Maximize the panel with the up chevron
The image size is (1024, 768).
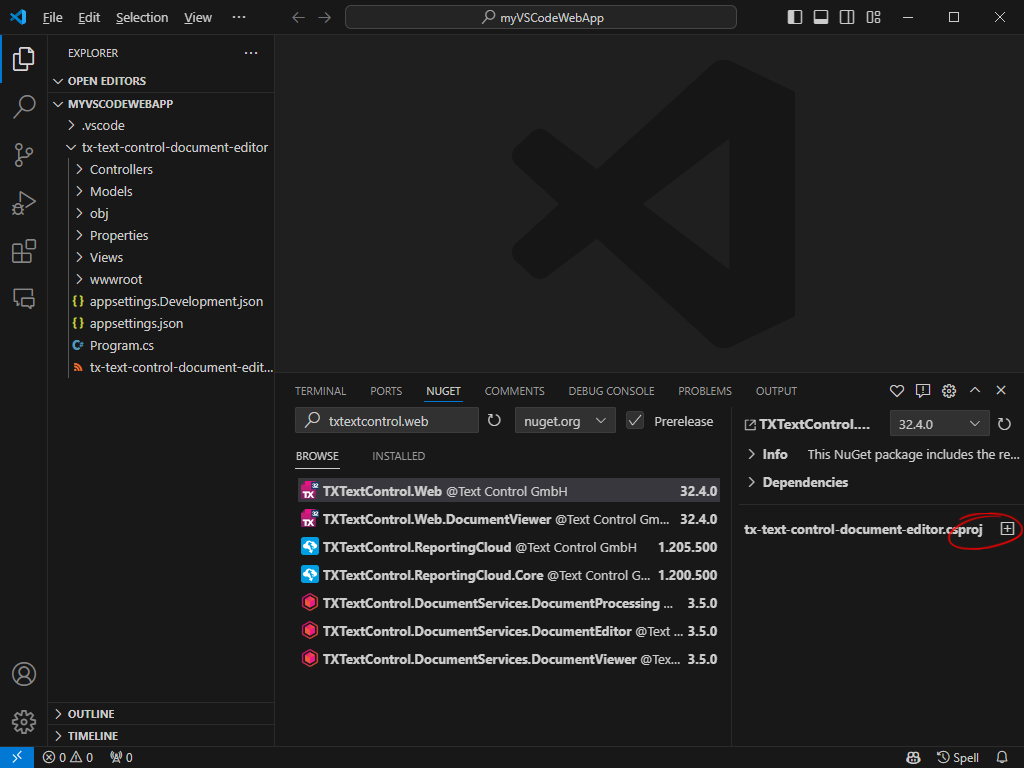tap(975, 391)
